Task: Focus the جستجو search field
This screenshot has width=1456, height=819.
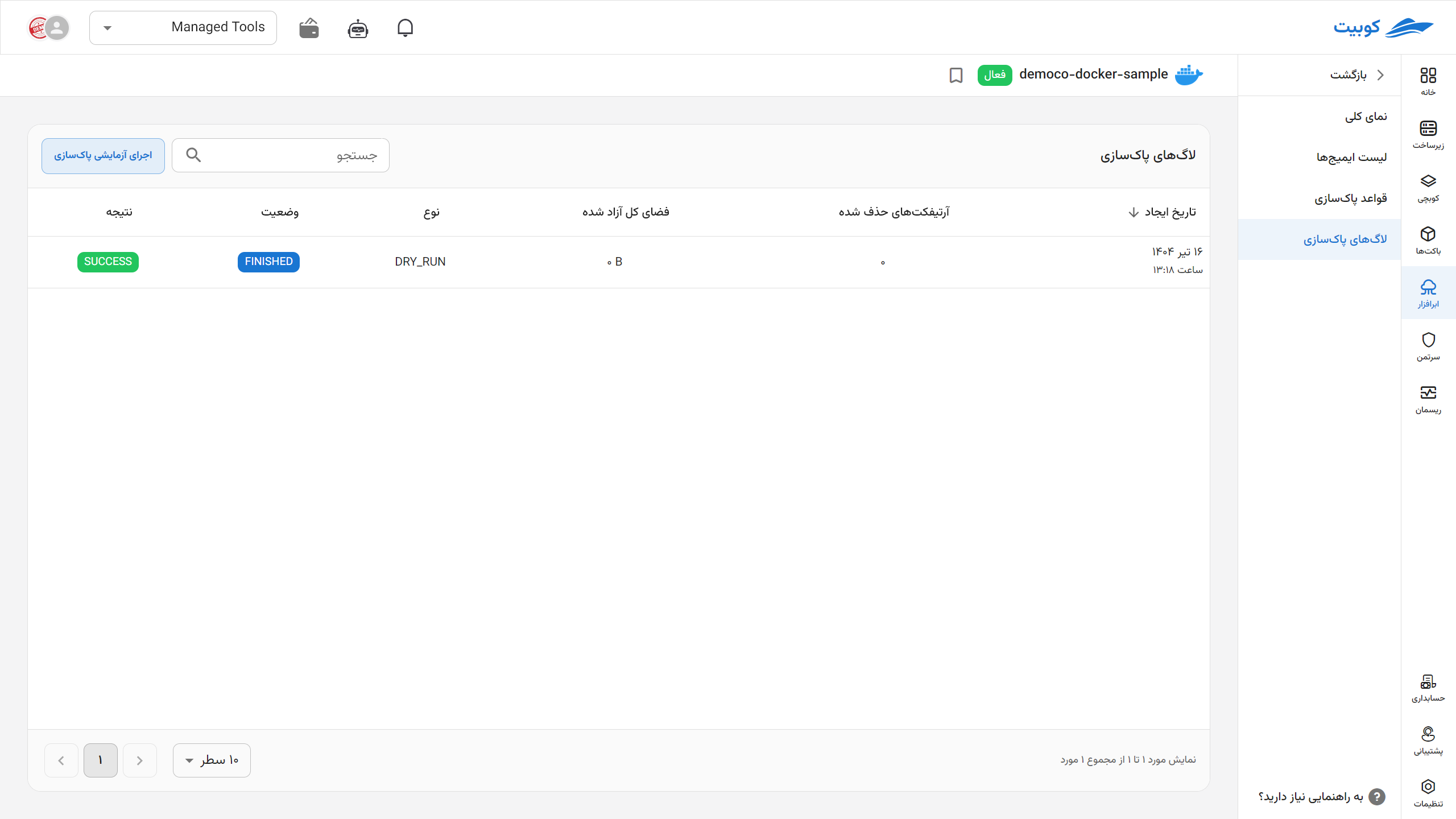Action: pos(280,155)
